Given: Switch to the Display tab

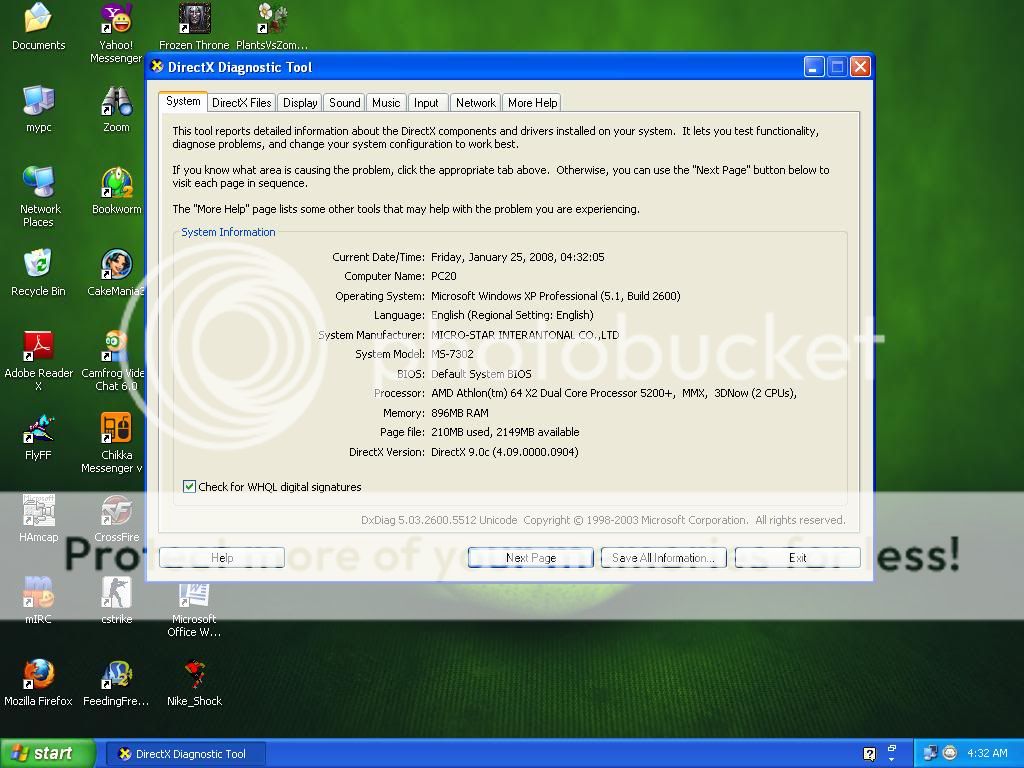Looking at the screenshot, I should (300, 103).
